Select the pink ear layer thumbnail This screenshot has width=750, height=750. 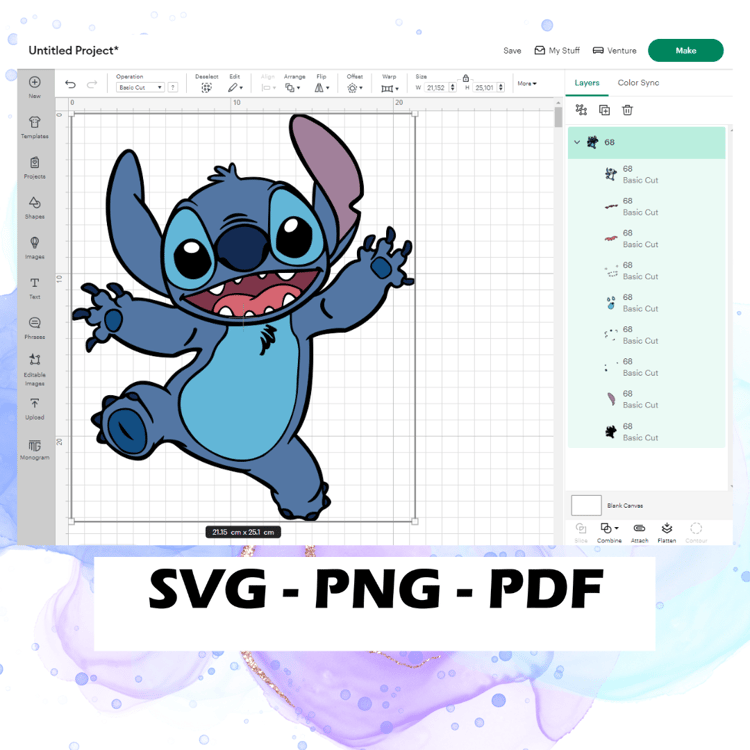(611, 399)
